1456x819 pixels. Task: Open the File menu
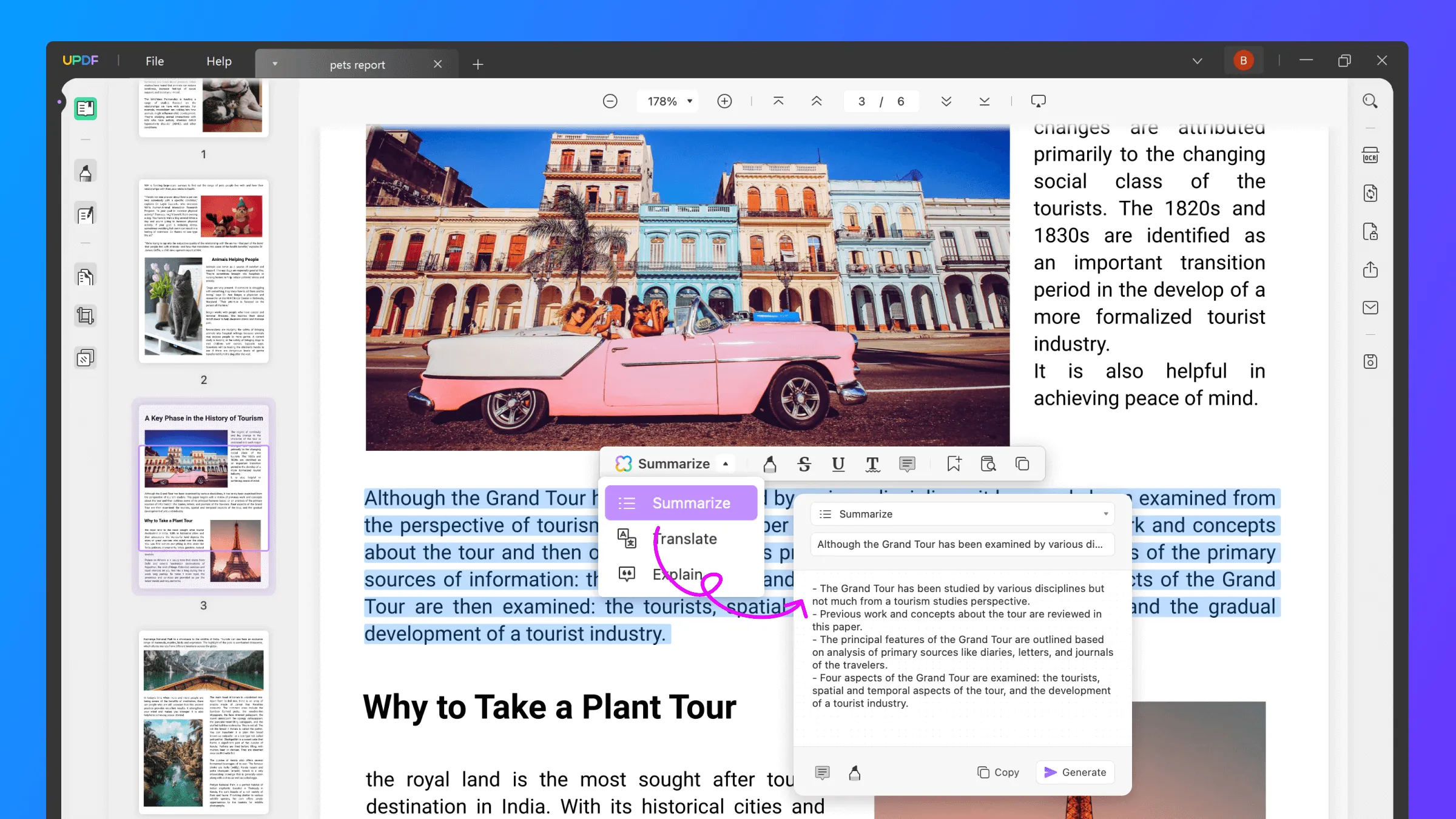coord(154,60)
